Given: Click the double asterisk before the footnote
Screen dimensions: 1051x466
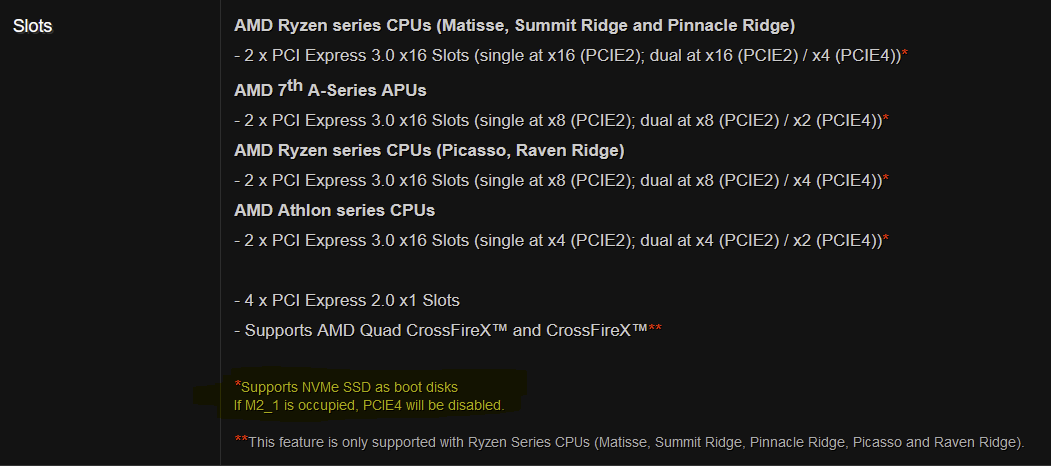Looking at the screenshot, I should click(x=240, y=440).
